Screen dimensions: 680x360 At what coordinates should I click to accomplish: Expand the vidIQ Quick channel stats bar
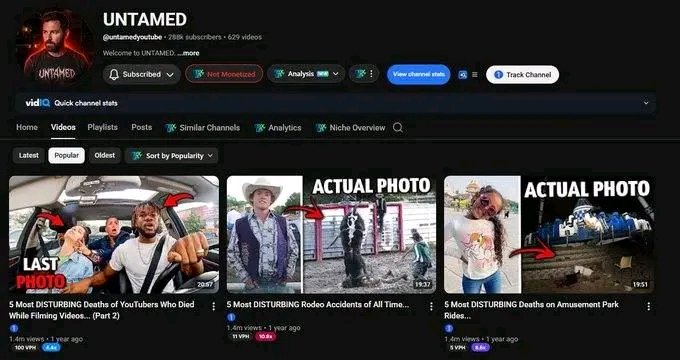(646, 103)
